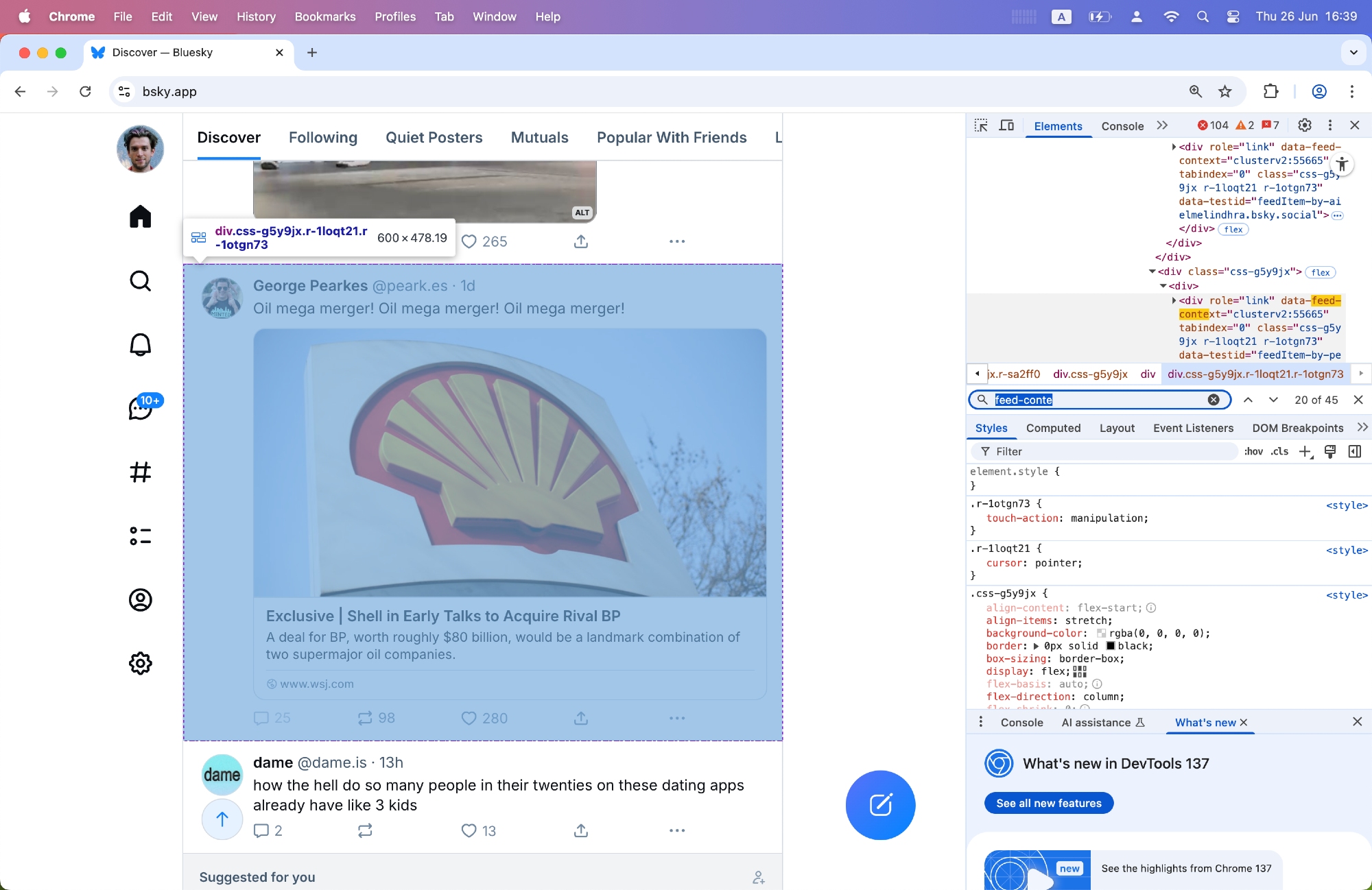Expand the highlighted div role=link node
The image size is (1372, 890).
1174,300
